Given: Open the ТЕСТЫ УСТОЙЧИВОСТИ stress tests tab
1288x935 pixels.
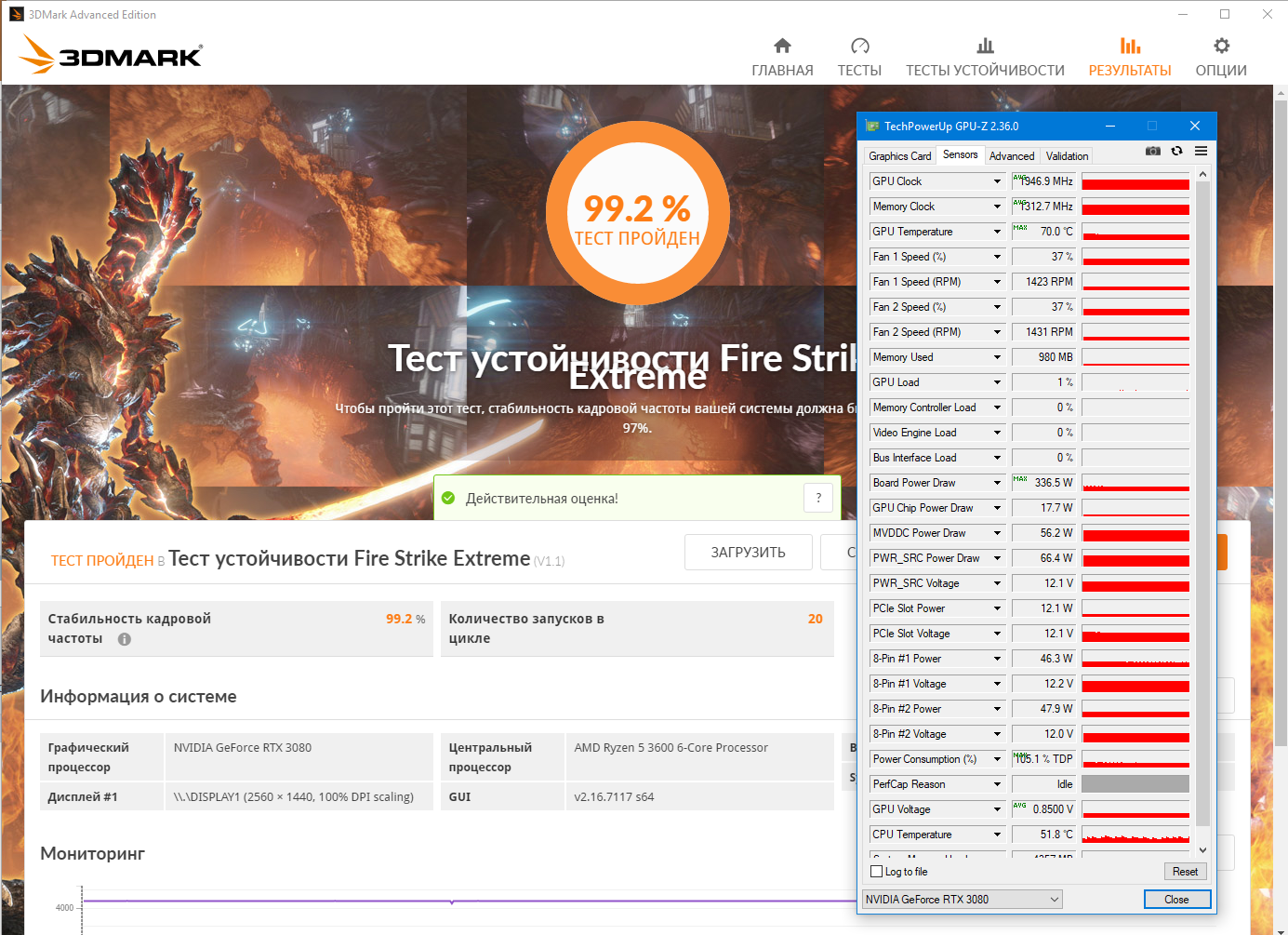Looking at the screenshot, I should point(985,58).
